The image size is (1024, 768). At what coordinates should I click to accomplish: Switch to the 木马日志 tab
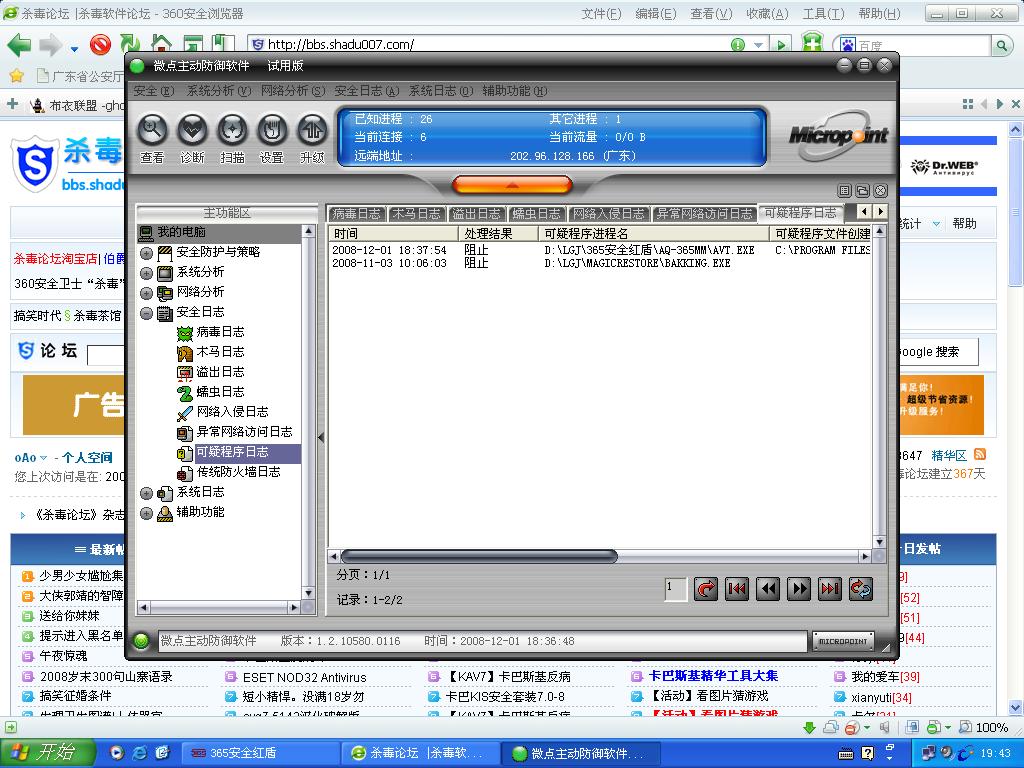click(416, 214)
